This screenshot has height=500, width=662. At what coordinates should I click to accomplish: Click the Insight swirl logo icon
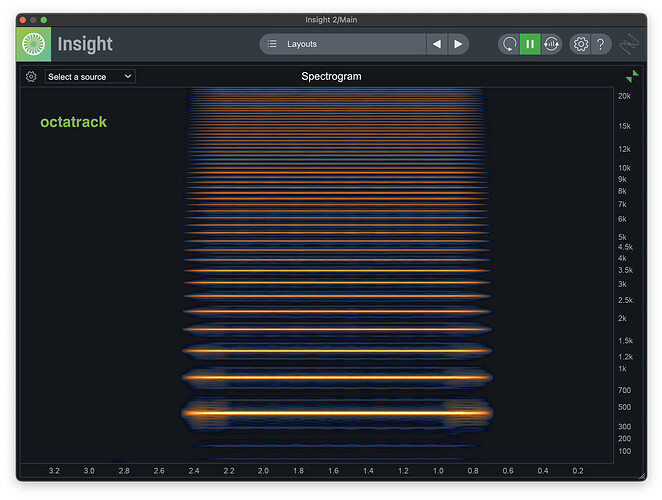click(33, 44)
